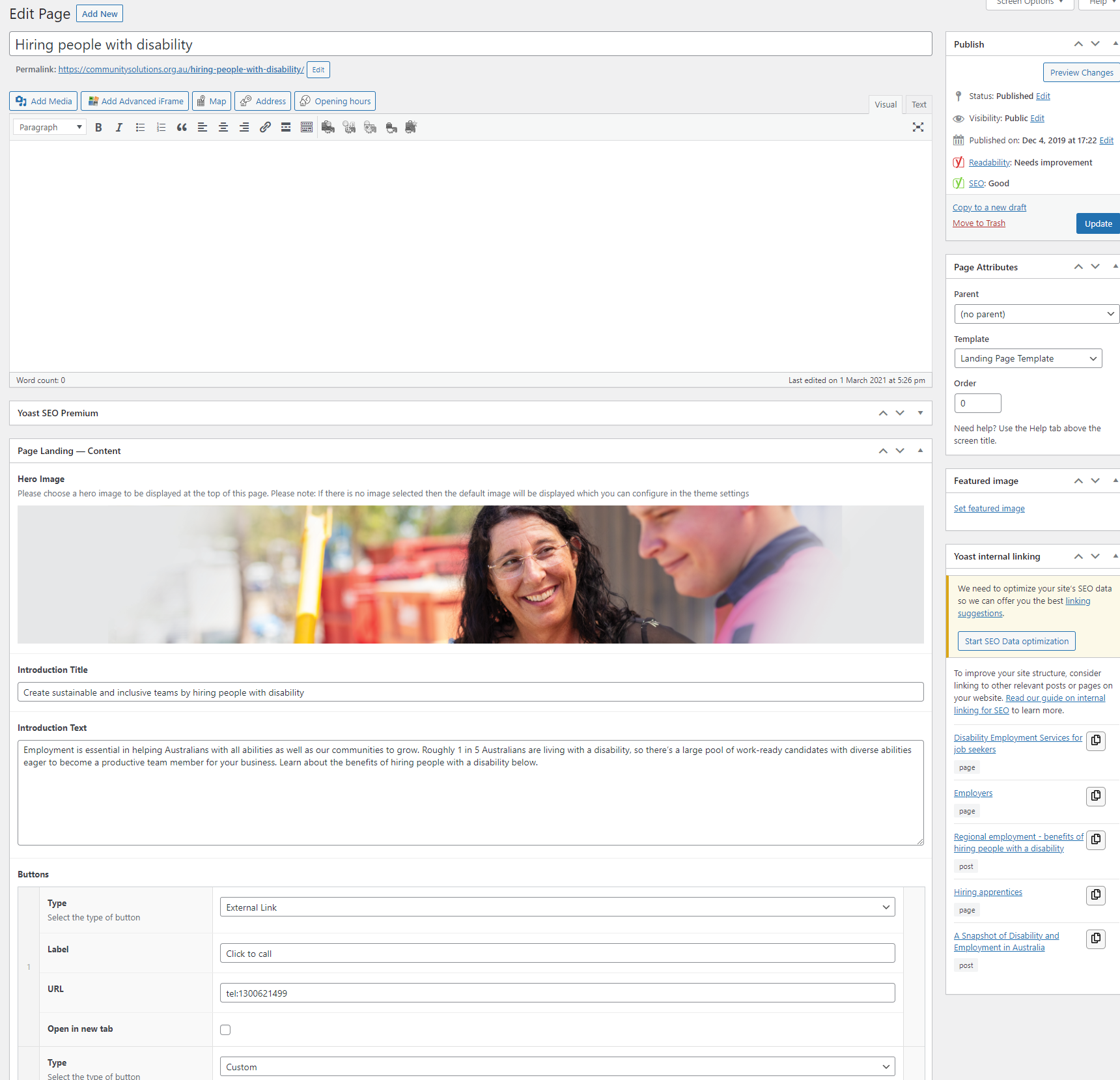Move Yoast SEO Premium panel down
Image resolution: width=1120 pixels, height=1080 pixels.
click(x=900, y=413)
